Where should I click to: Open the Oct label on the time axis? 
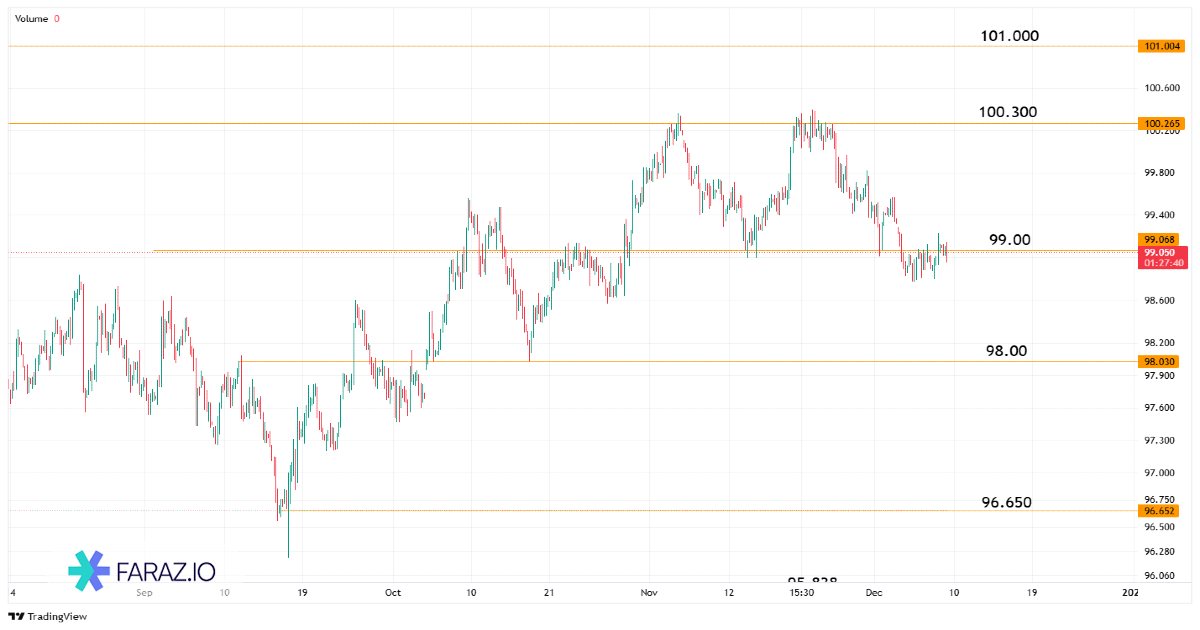[393, 592]
